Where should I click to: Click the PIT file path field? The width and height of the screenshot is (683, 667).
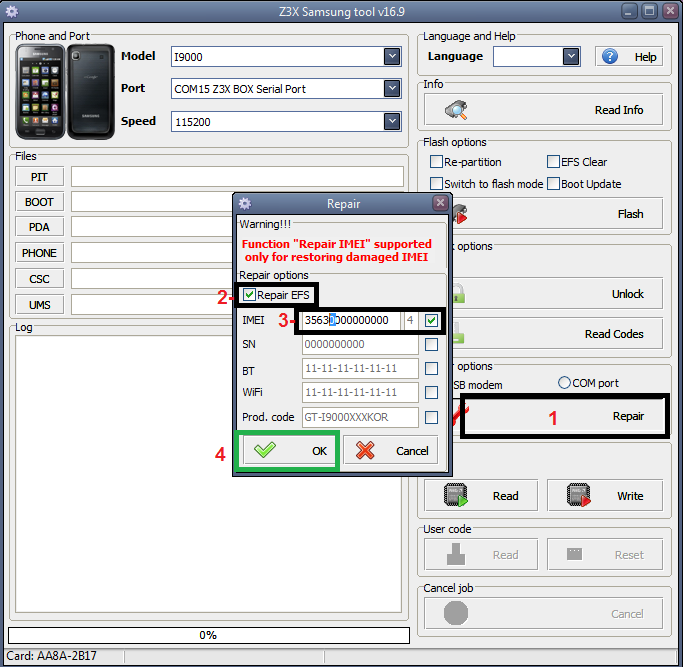click(237, 177)
